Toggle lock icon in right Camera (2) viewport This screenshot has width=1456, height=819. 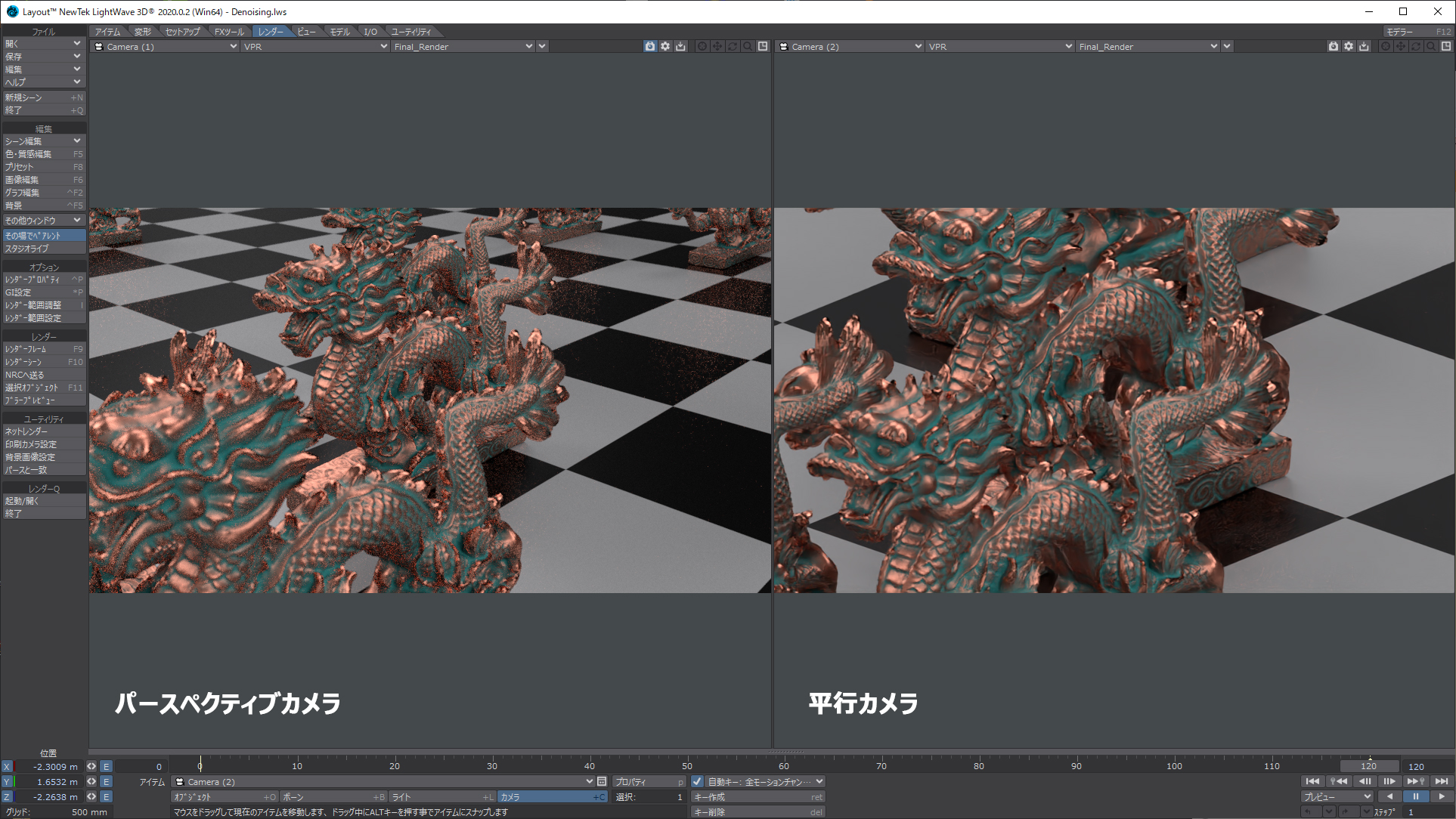tap(1334, 46)
